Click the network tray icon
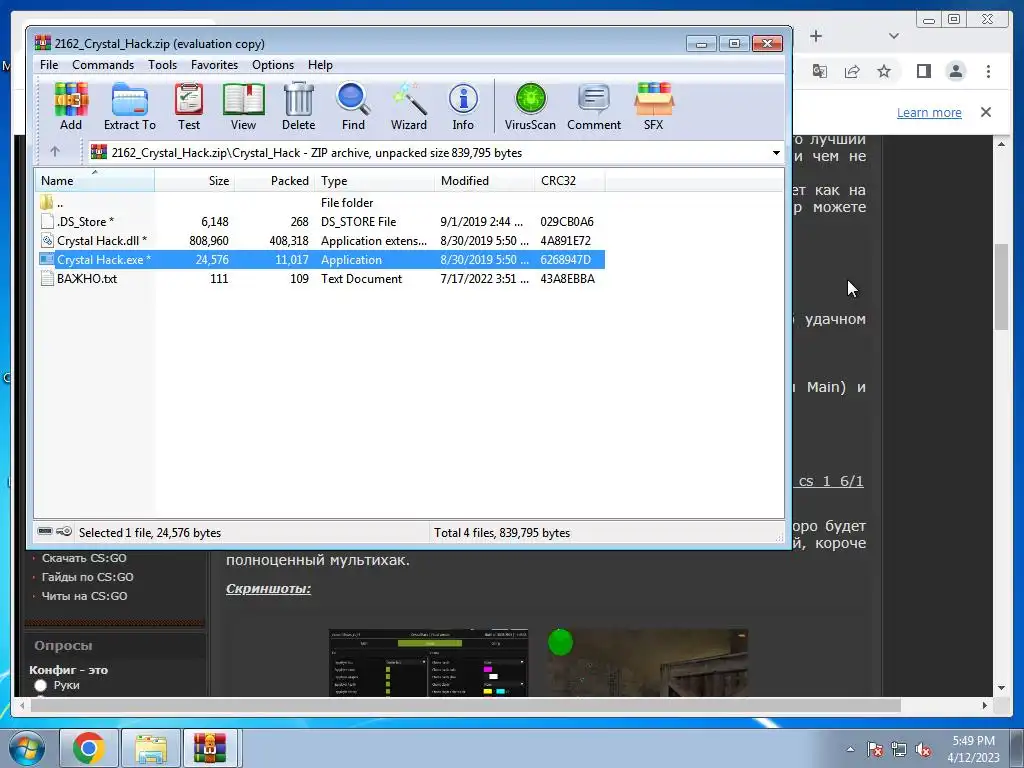 pyautogui.click(x=899, y=749)
